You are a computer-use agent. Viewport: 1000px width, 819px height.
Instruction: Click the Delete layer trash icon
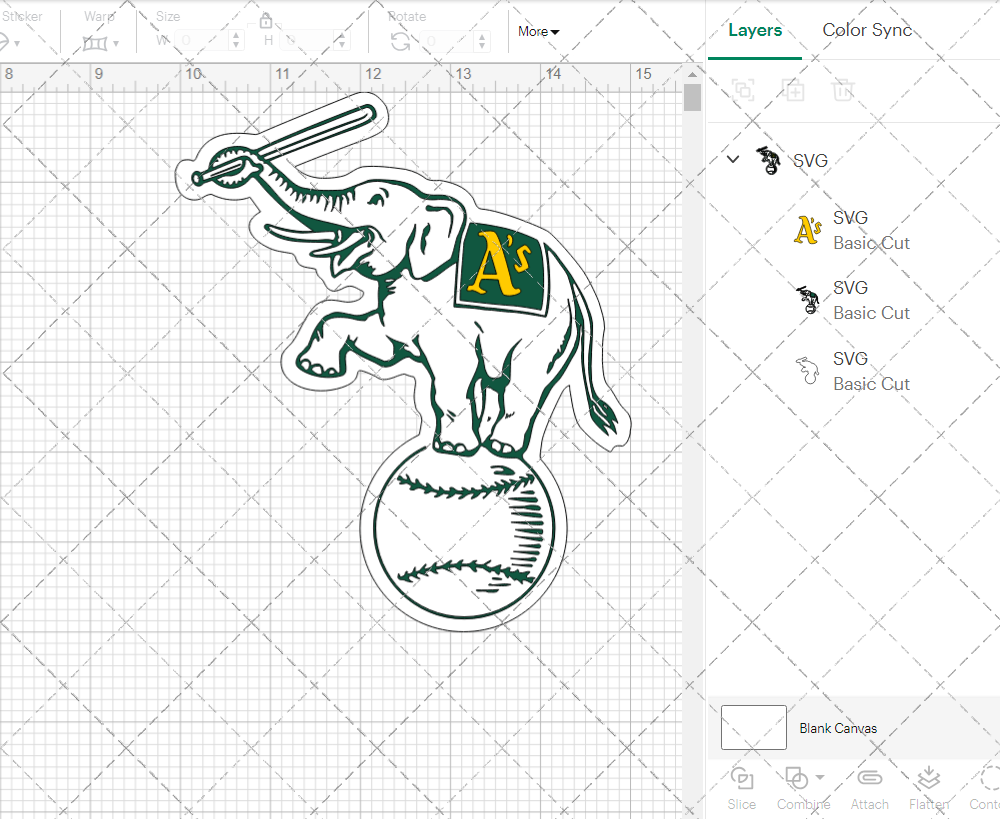(x=843, y=90)
